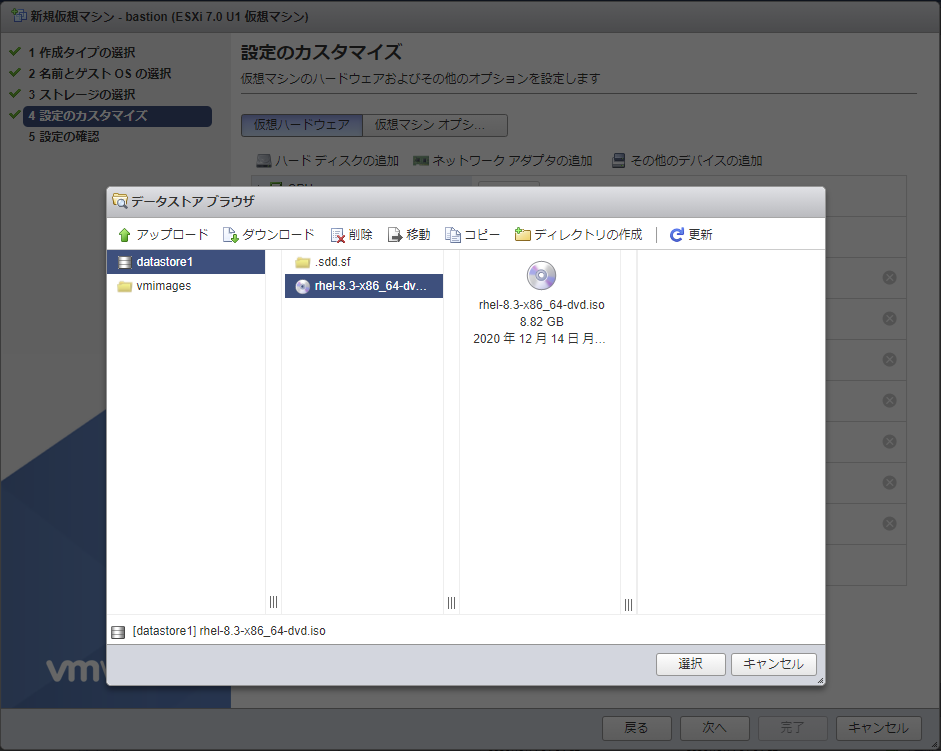This screenshot has height=751, width=941.
Task: Click the Copy (コピー) toolbar button
Action: [x=472, y=235]
